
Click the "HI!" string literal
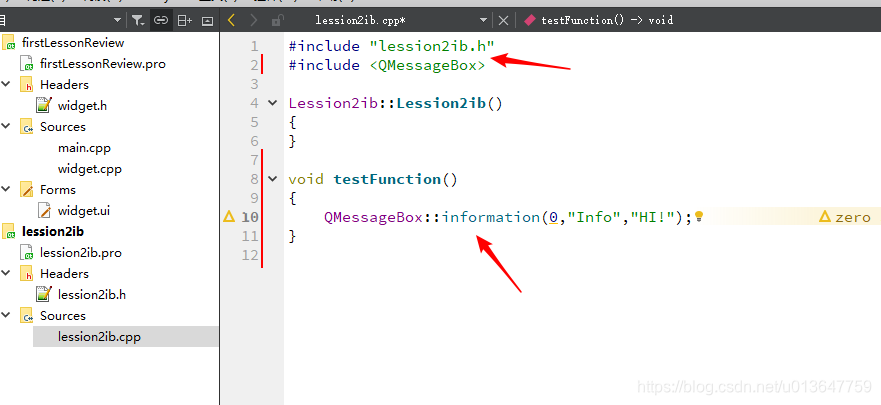coord(652,217)
